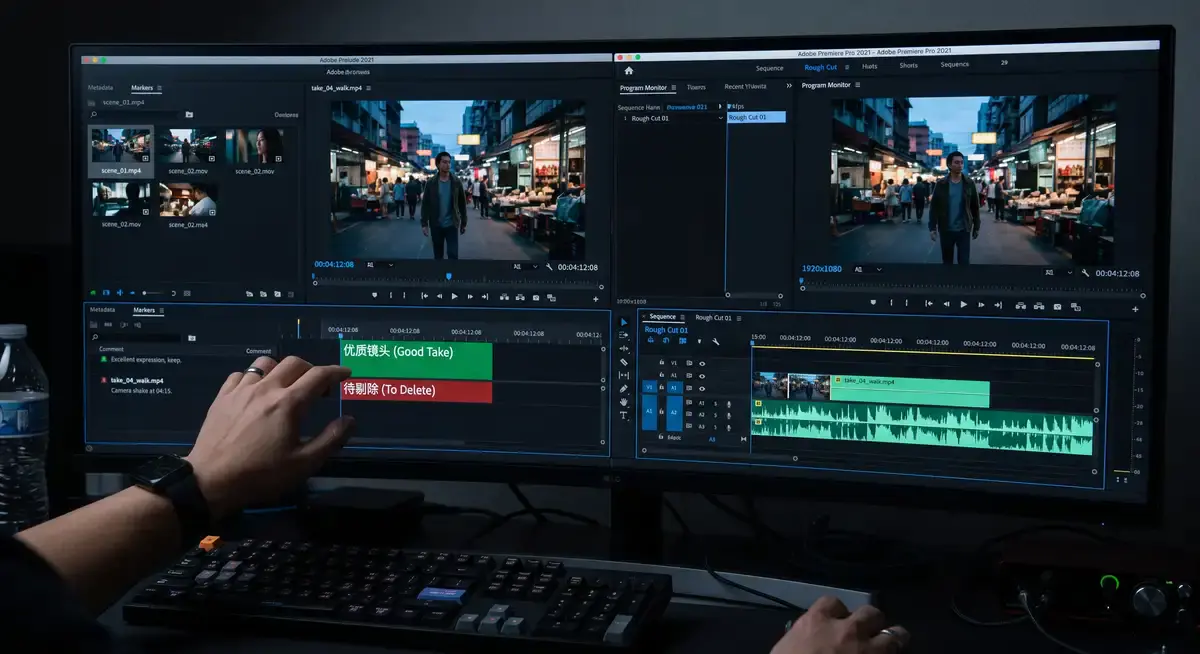
Task: Select the Type tool
Action: (x=624, y=415)
